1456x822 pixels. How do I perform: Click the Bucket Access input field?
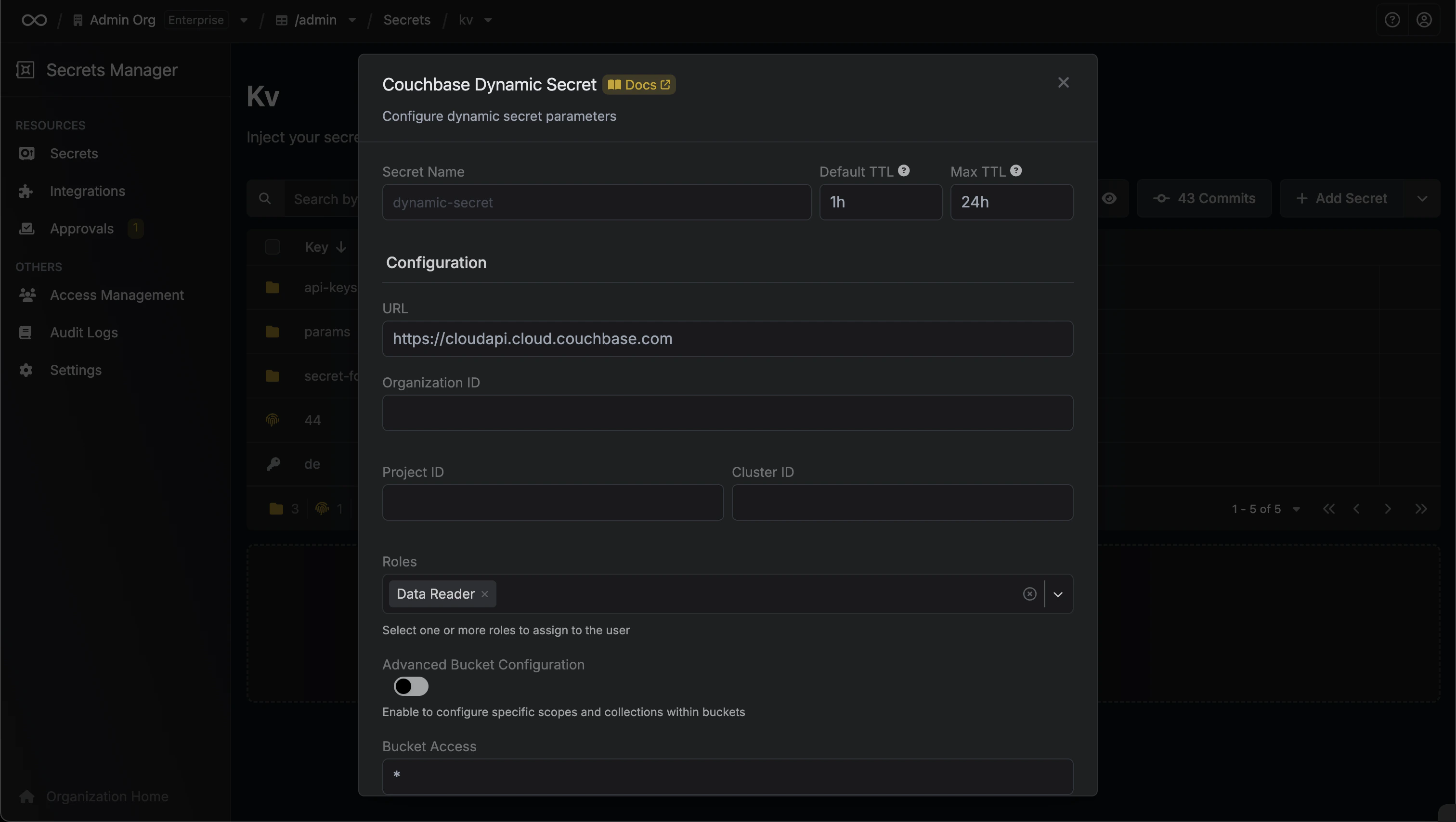(728, 777)
